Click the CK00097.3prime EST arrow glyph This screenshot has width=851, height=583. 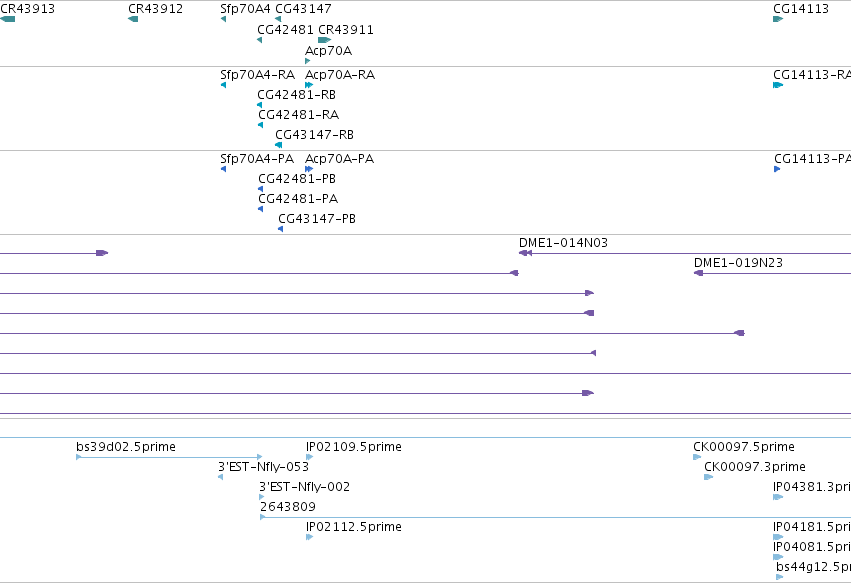click(708, 477)
